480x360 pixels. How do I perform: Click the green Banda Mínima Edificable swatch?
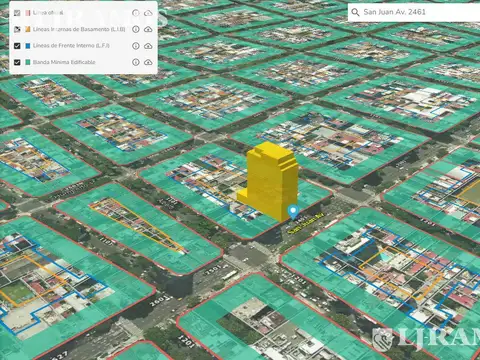coord(28,62)
